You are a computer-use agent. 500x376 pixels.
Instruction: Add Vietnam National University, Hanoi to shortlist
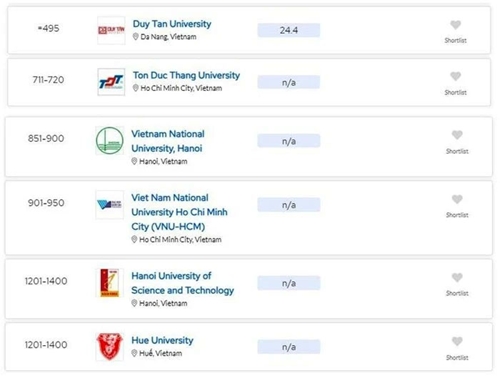click(457, 135)
